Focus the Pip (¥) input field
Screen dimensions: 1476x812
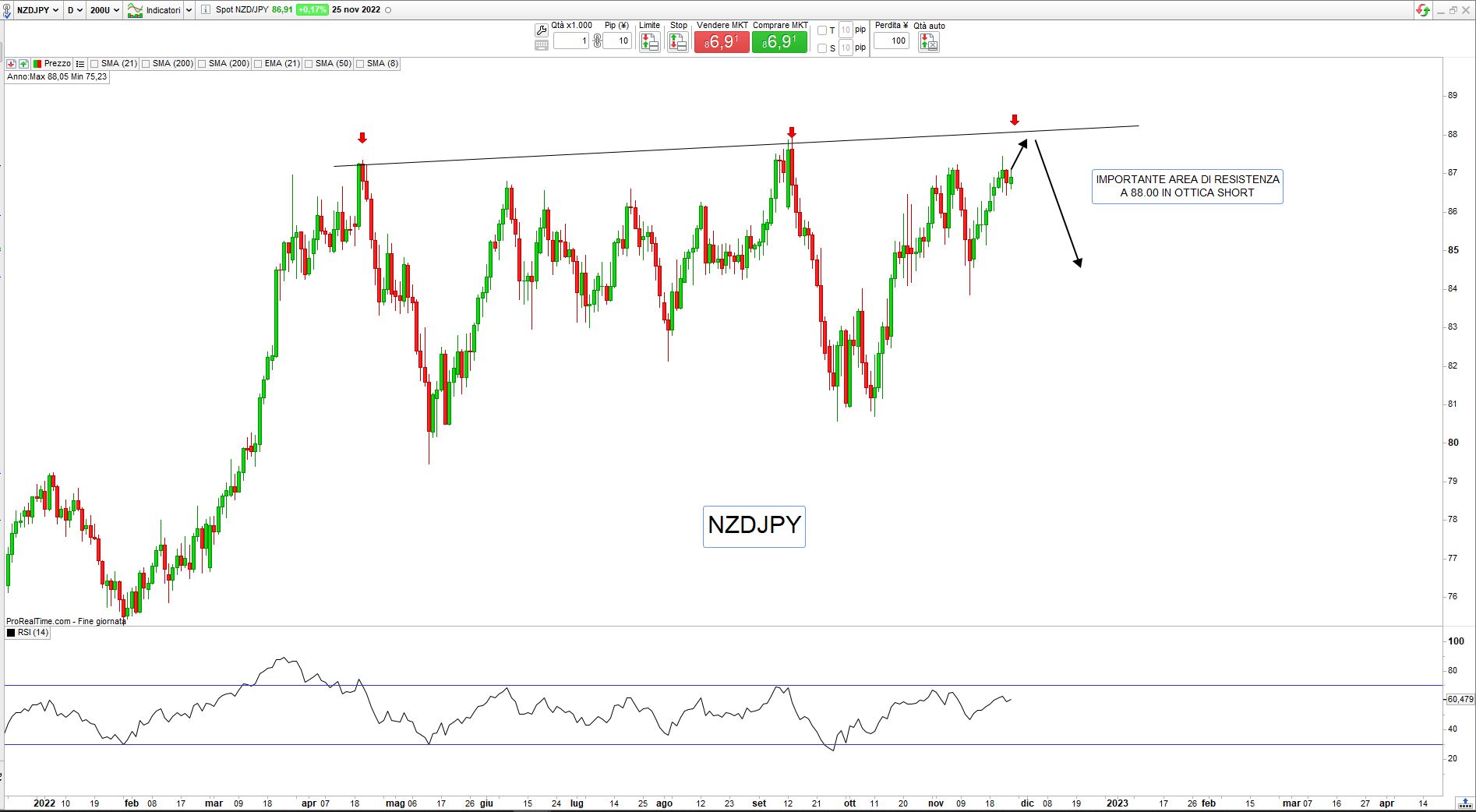[617, 41]
